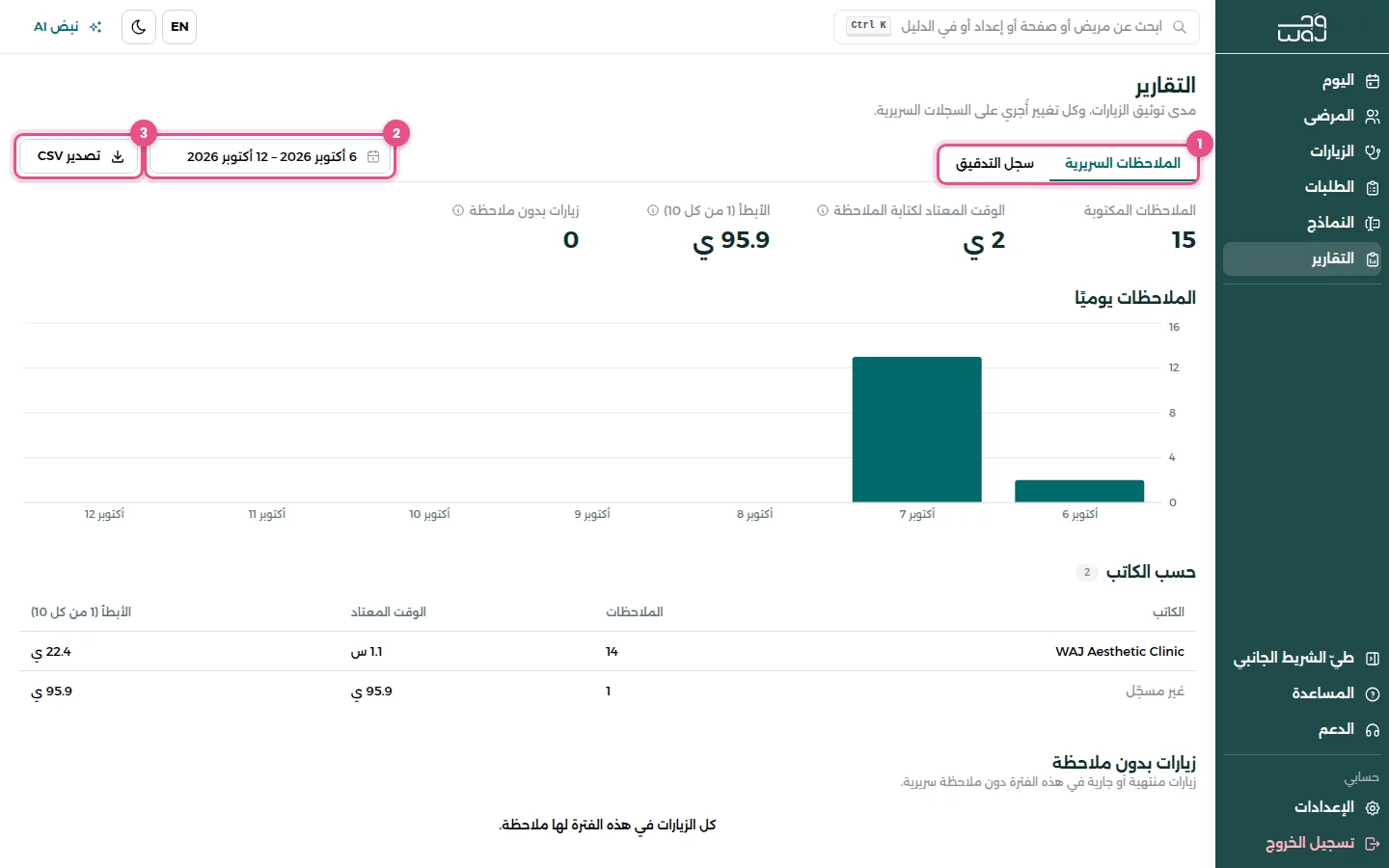This screenshot has height=868, width=1389.
Task: Click the people icon beside المرضى
Action: (x=1373, y=117)
